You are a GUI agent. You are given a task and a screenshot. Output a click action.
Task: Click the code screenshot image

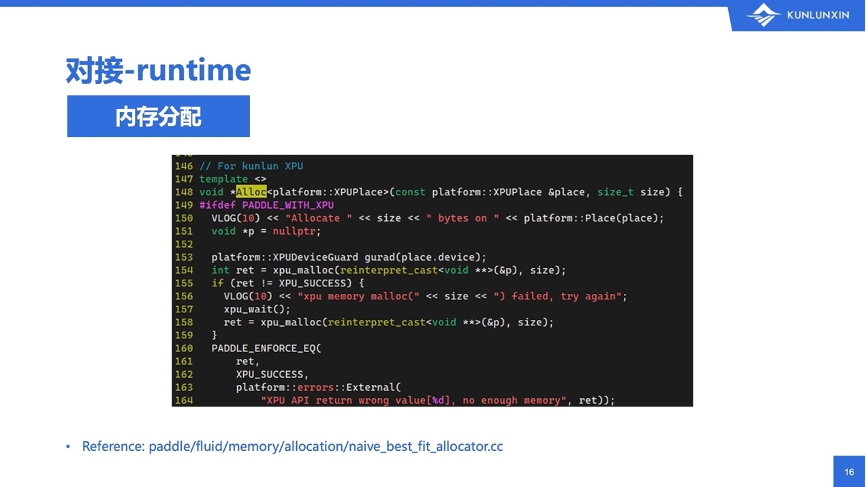tap(432, 280)
